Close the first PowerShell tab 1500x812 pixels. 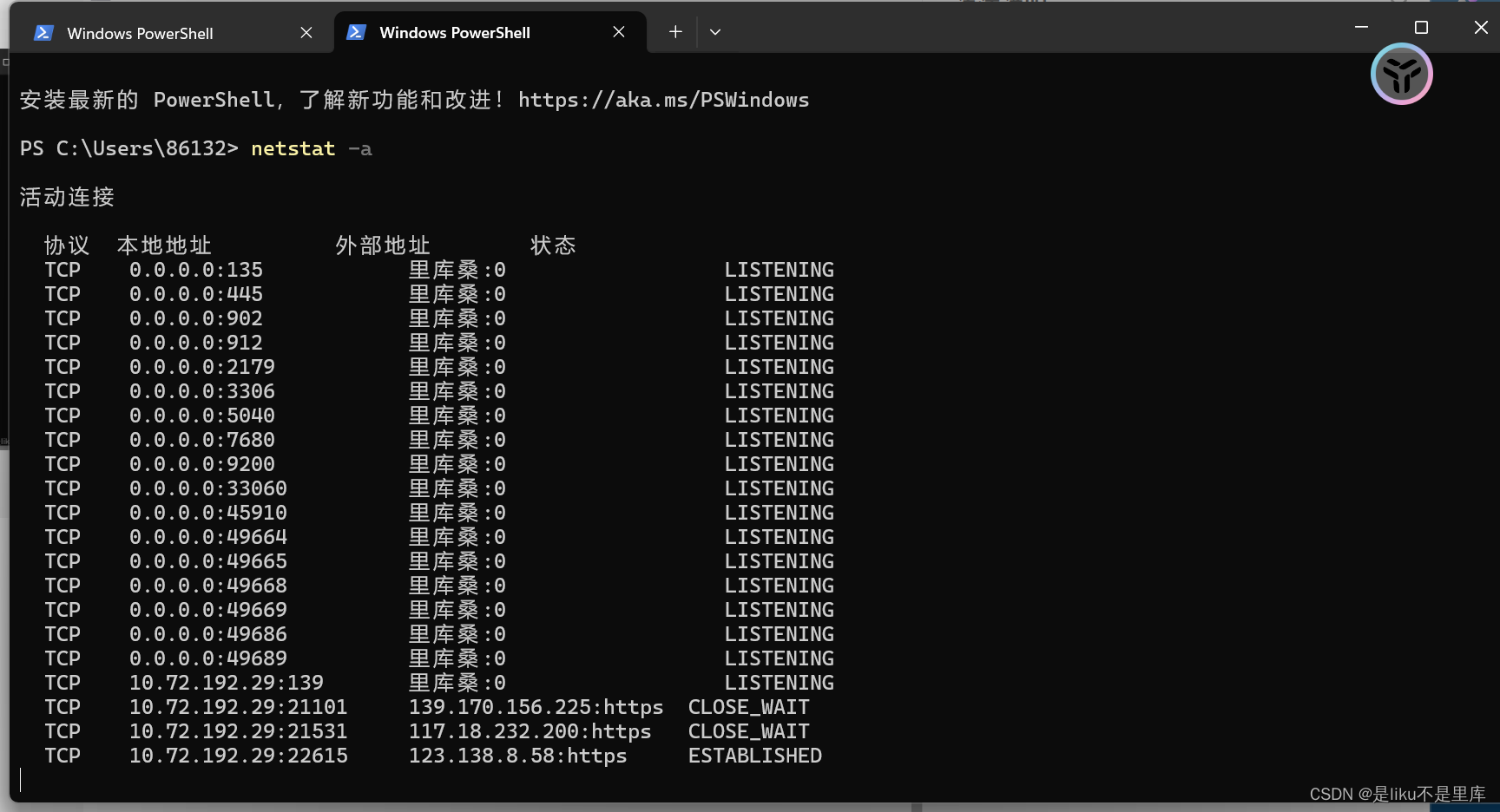click(x=306, y=33)
